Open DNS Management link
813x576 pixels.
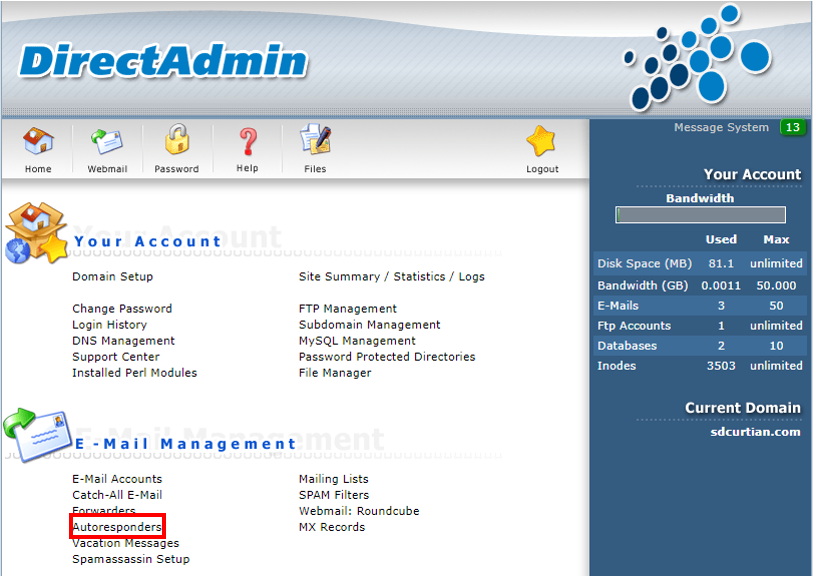click(x=123, y=341)
